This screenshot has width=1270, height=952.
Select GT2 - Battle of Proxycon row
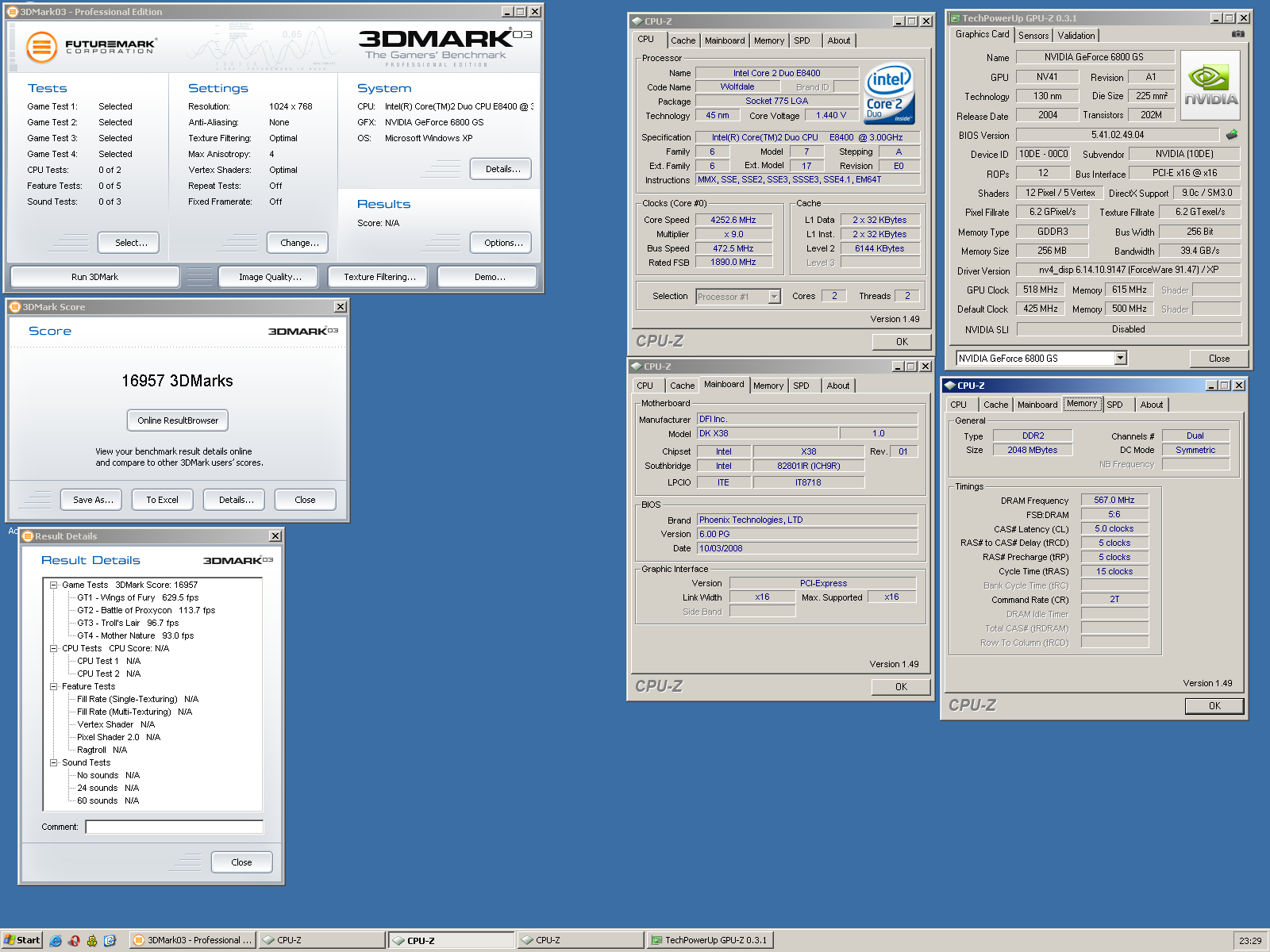coord(146,610)
